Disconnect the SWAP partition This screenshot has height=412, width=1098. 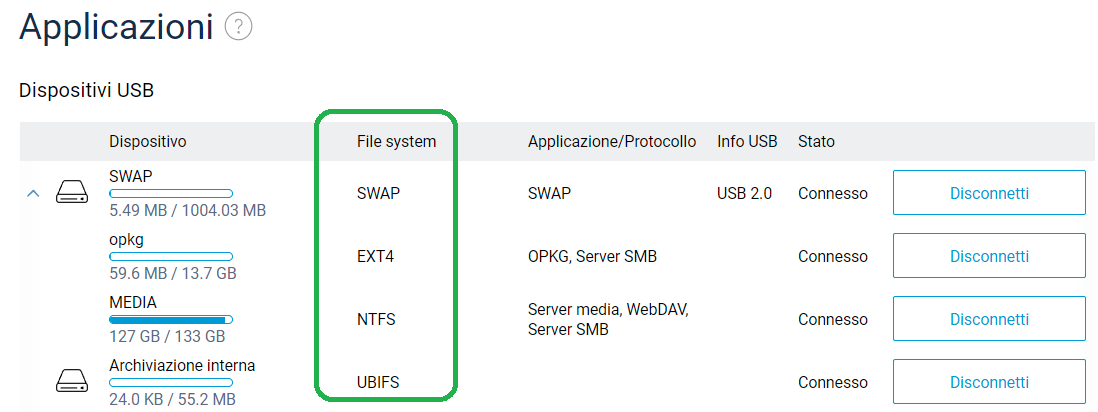[988, 193]
